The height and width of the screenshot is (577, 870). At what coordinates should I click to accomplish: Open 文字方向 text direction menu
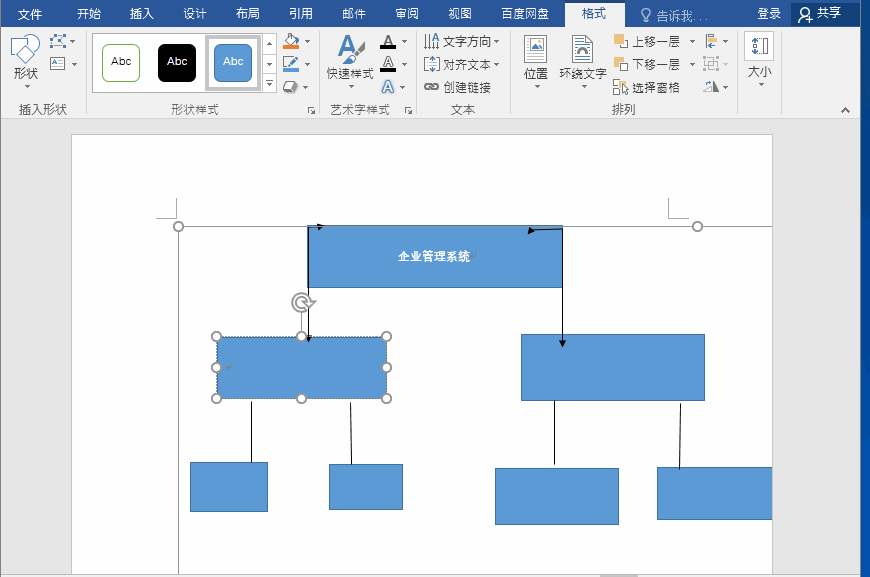(x=462, y=42)
